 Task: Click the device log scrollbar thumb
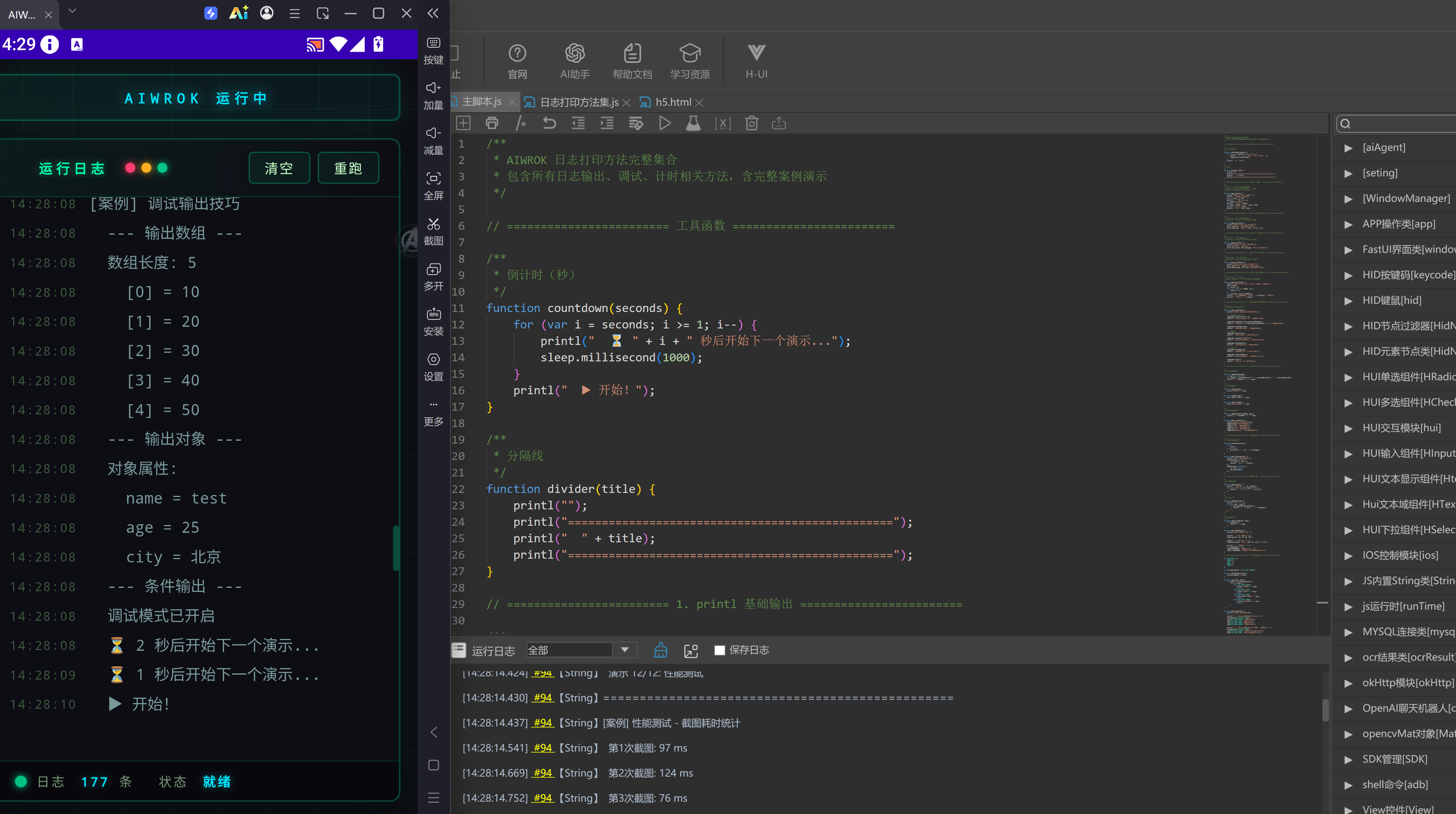[x=396, y=548]
